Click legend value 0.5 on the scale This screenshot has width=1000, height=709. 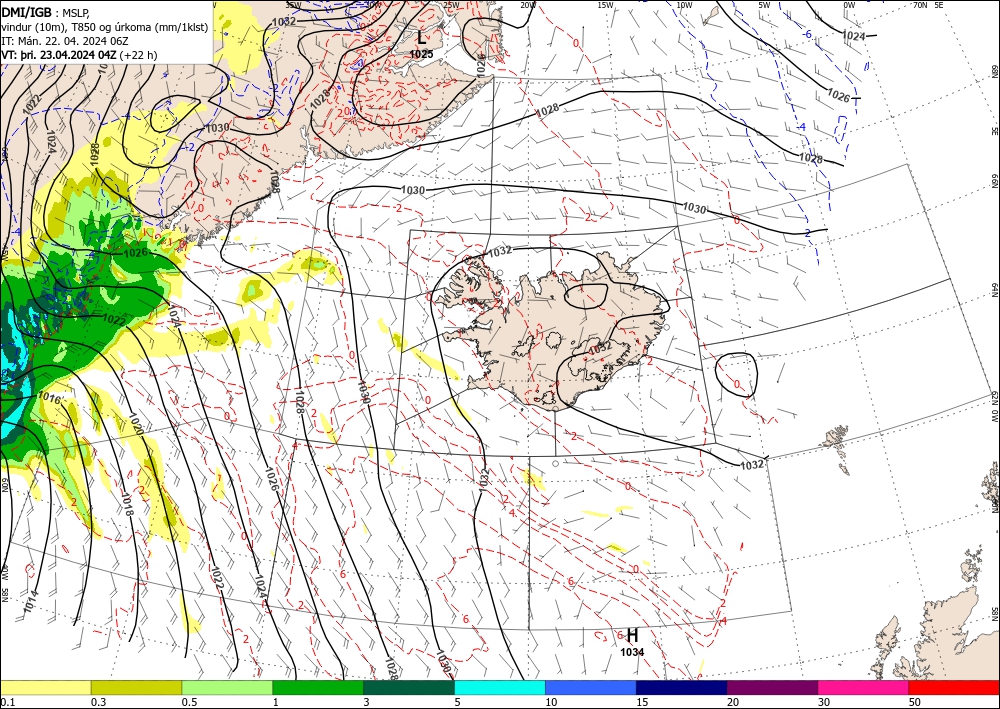[x=189, y=702]
